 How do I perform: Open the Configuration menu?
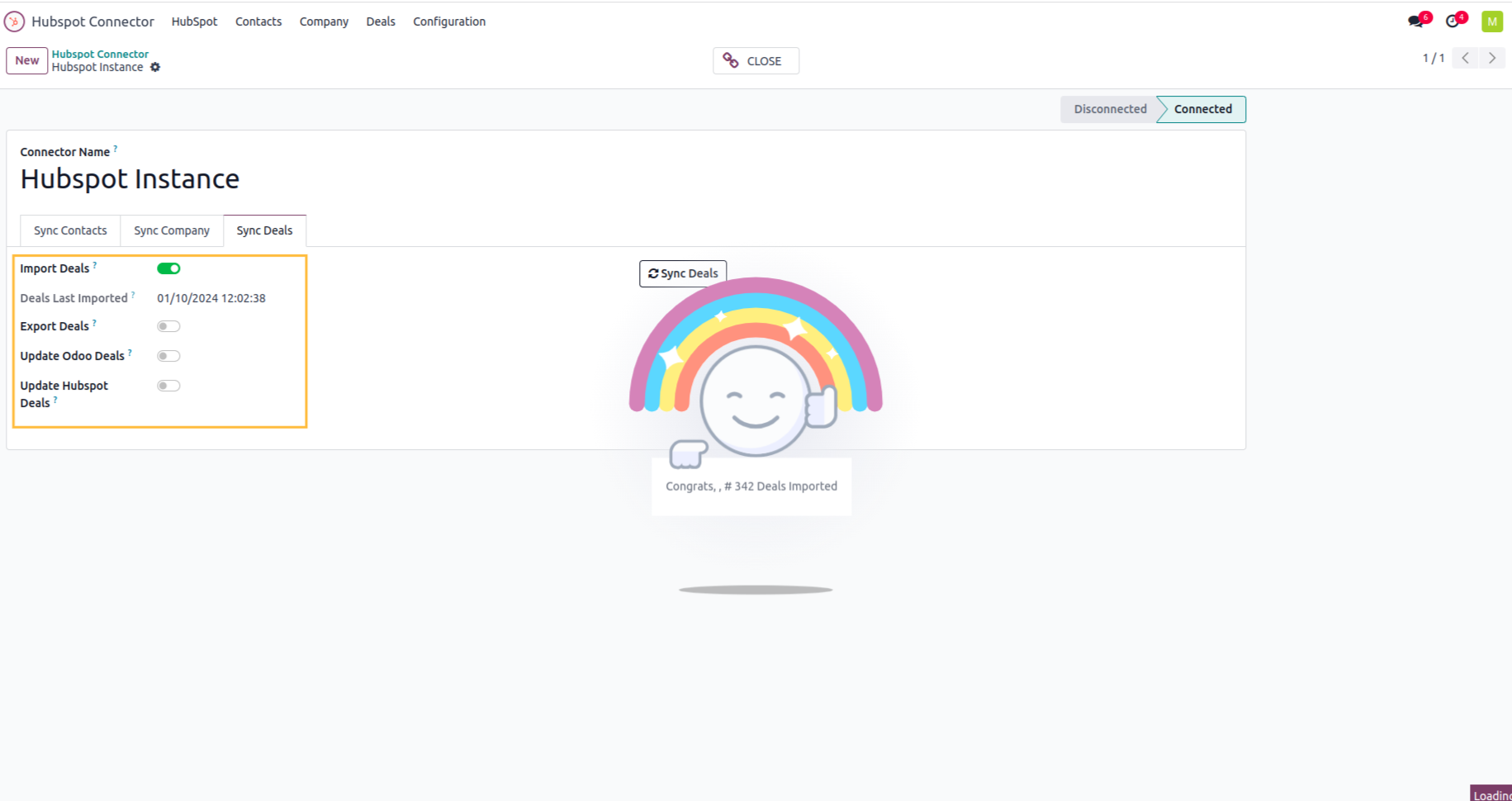click(x=449, y=21)
